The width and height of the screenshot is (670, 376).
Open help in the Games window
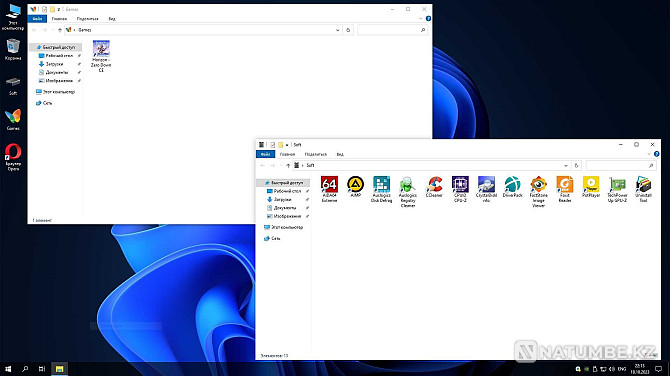(428, 19)
